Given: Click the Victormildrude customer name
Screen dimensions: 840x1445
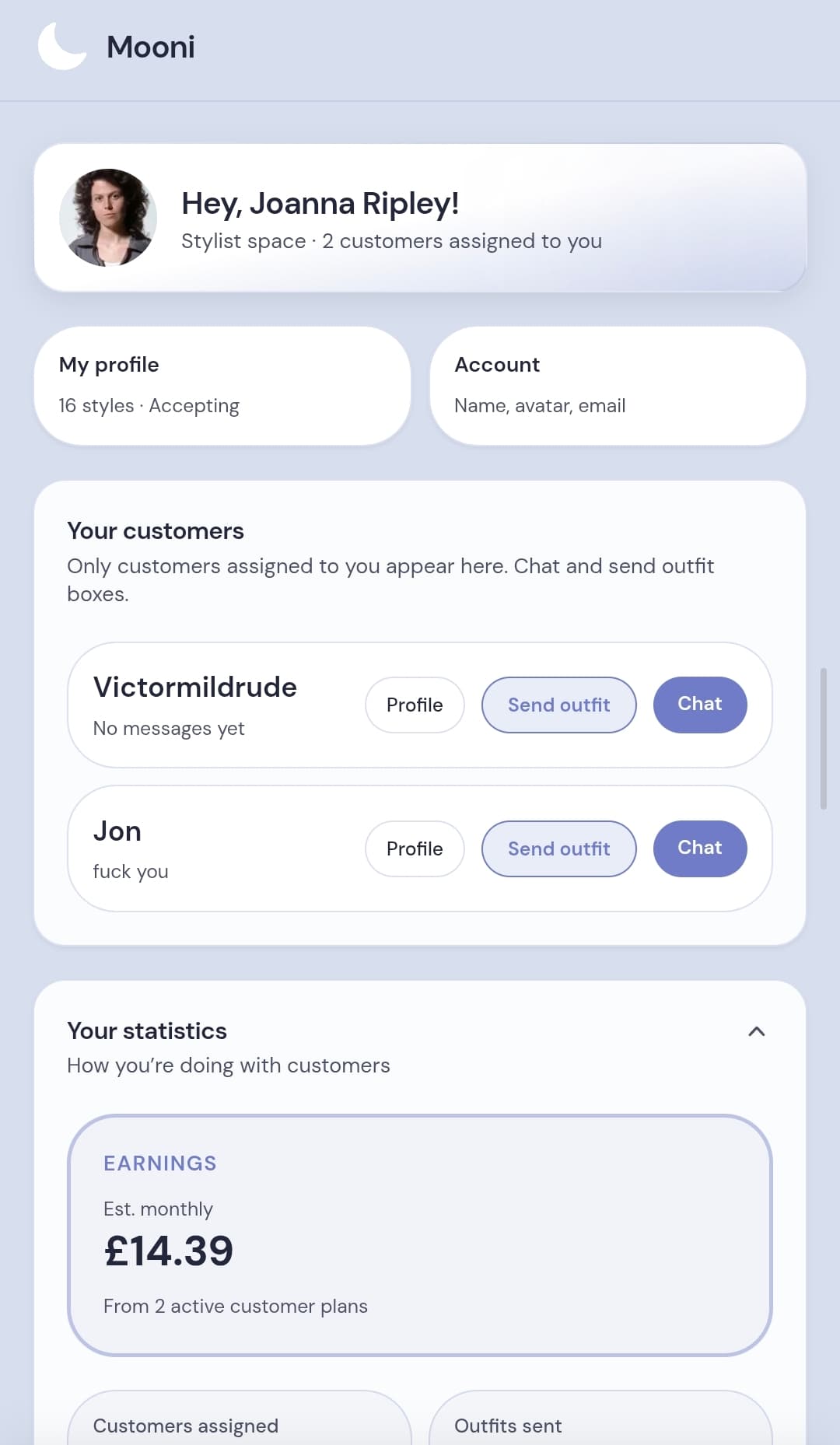Looking at the screenshot, I should point(195,688).
